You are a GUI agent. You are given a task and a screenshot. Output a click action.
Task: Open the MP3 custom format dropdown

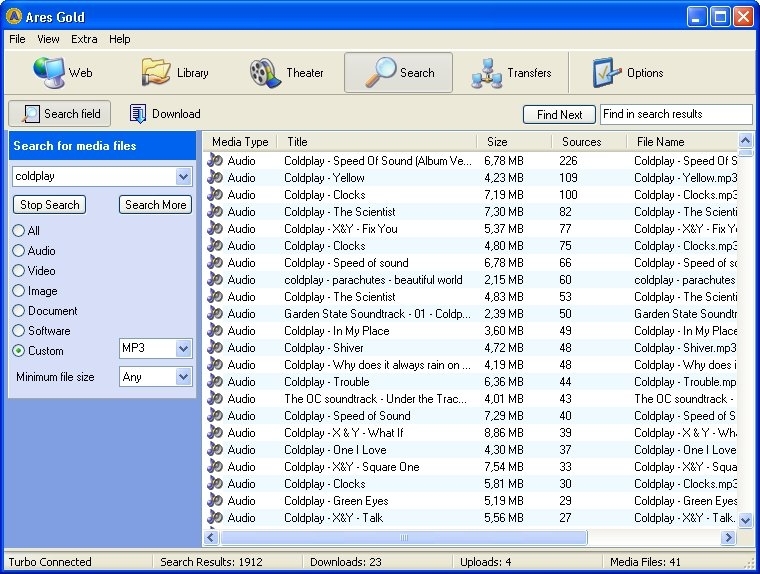pos(183,348)
